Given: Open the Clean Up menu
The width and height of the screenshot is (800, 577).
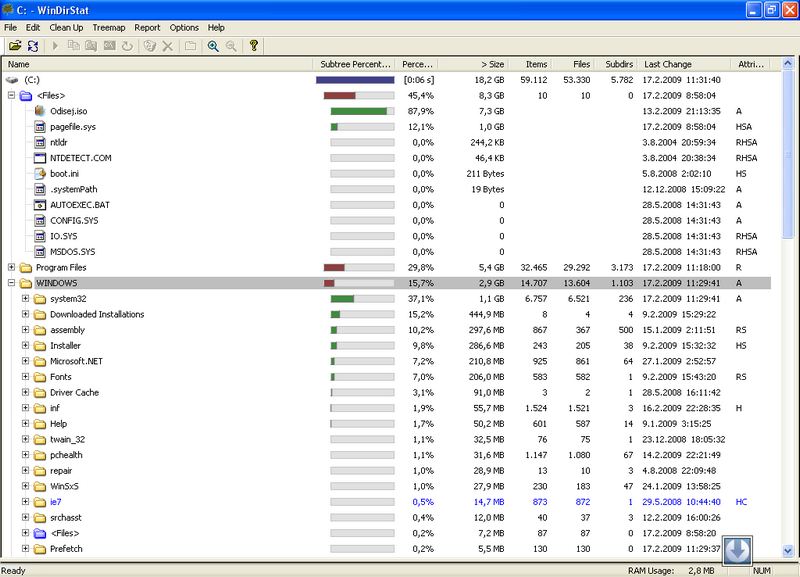Looking at the screenshot, I should coord(67,27).
